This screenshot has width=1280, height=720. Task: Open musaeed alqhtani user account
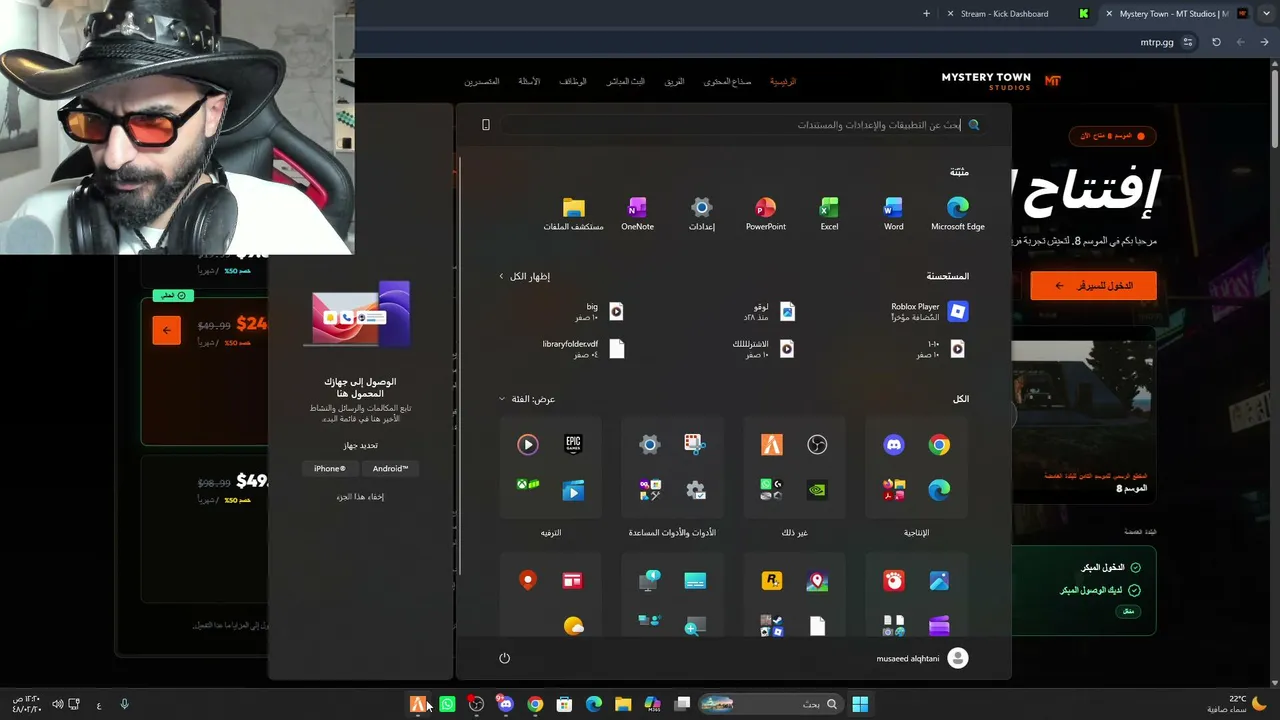922,658
